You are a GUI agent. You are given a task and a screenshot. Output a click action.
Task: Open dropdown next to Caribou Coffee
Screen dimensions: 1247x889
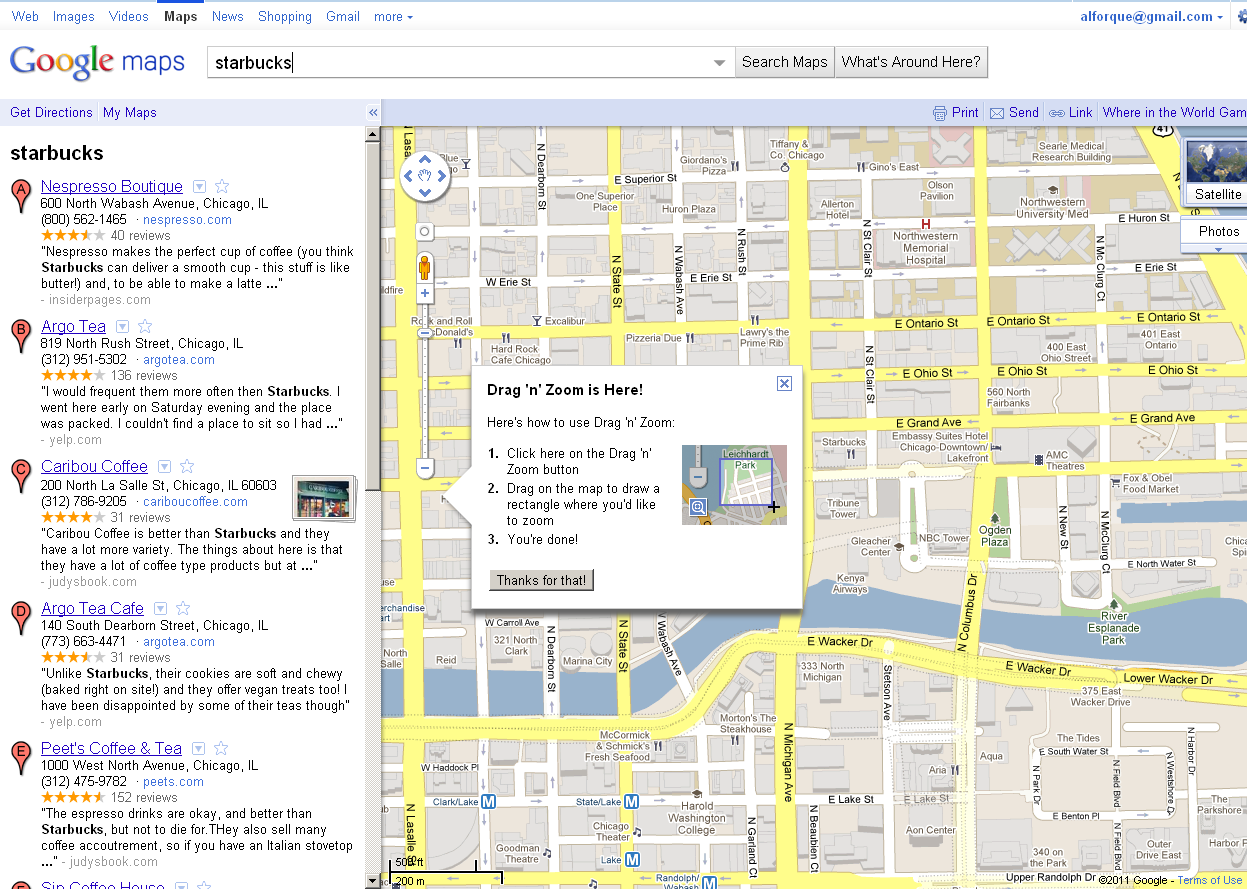(x=164, y=466)
